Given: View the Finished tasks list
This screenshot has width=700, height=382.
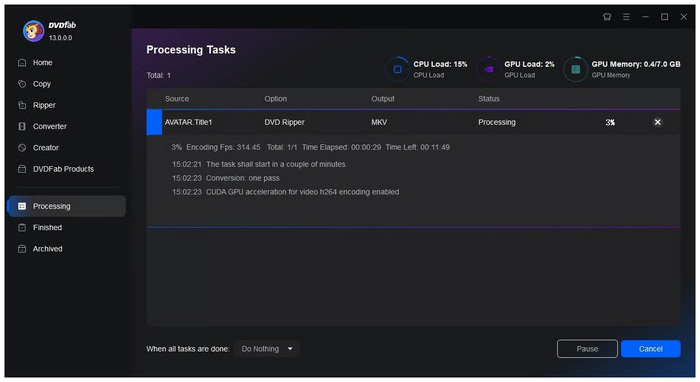Looking at the screenshot, I should coord(47,228).
